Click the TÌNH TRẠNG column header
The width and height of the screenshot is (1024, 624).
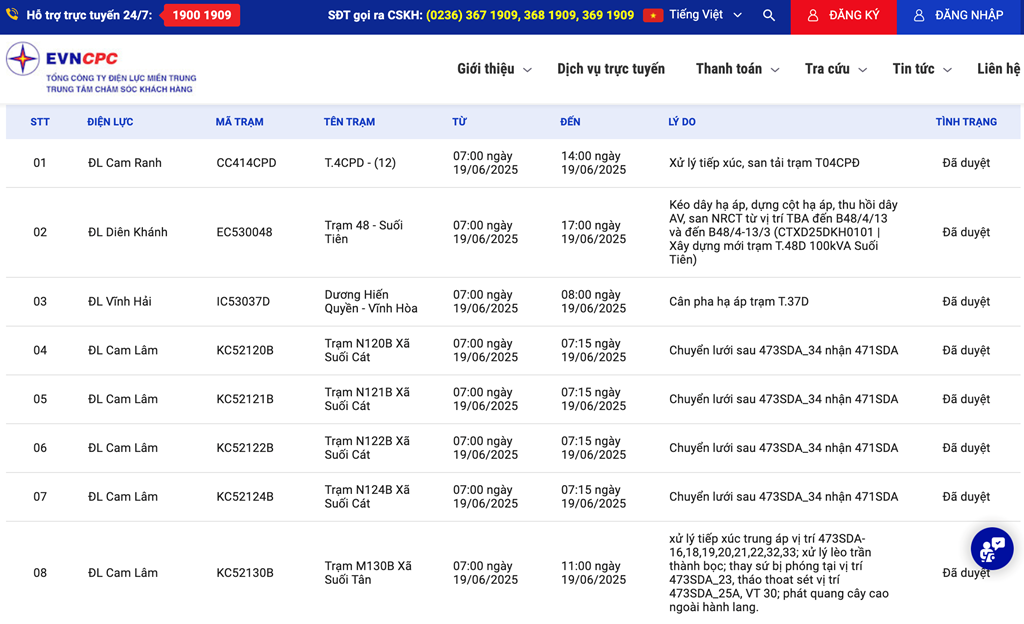[966, 122]
